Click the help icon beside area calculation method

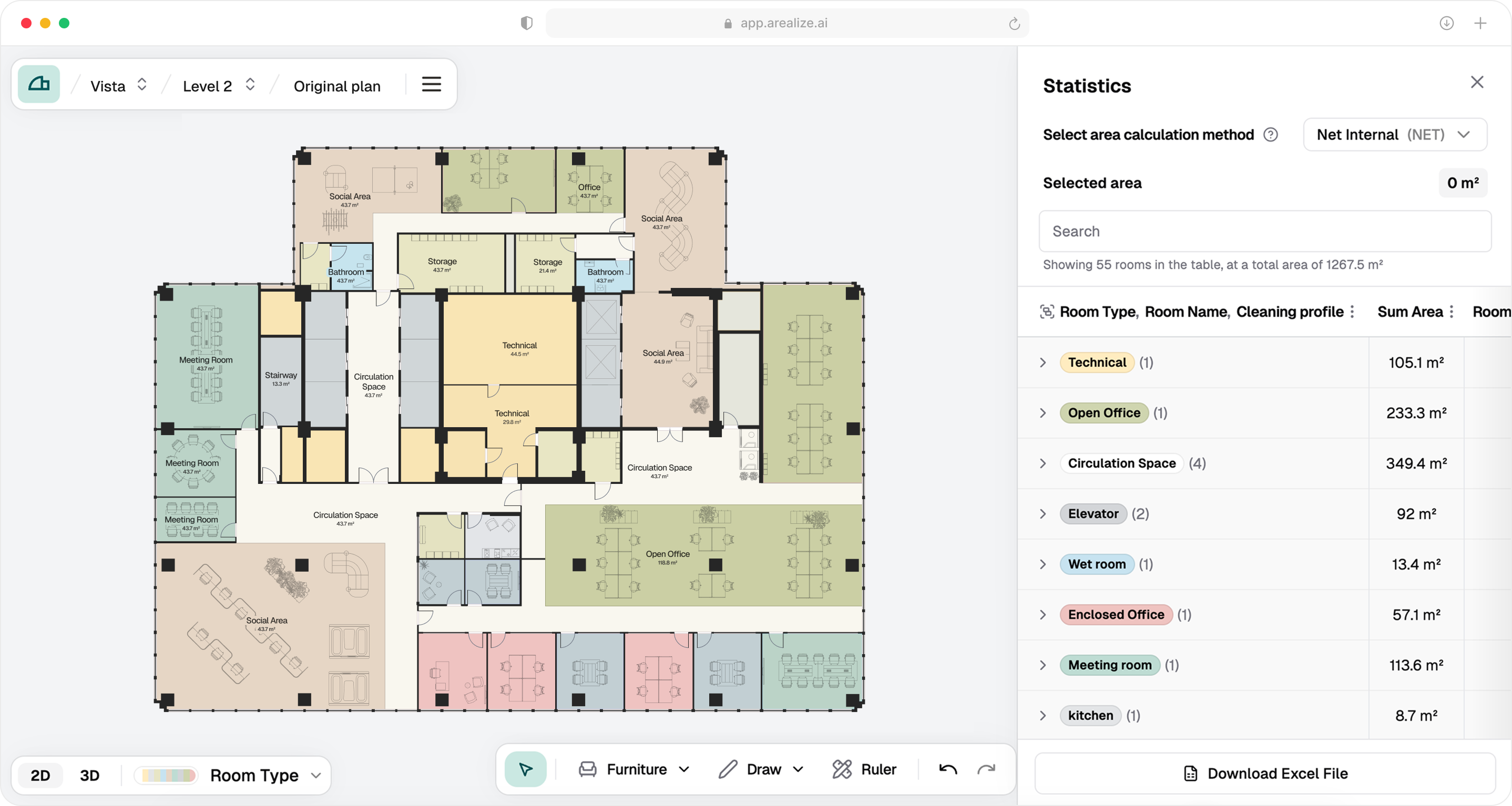1271,135
